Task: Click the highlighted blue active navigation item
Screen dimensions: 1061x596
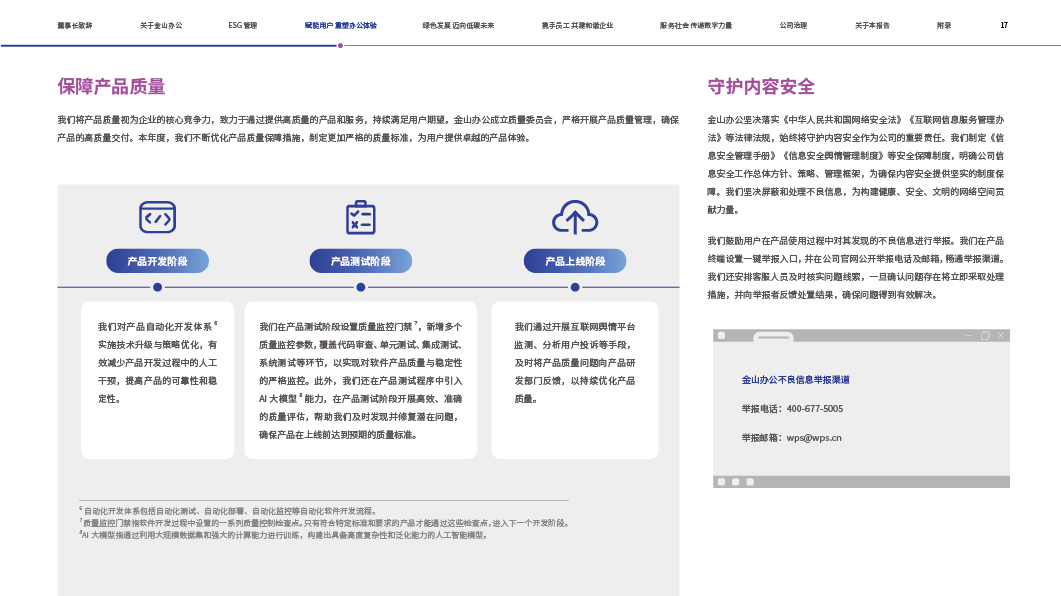Action: (x=340, y=25)
